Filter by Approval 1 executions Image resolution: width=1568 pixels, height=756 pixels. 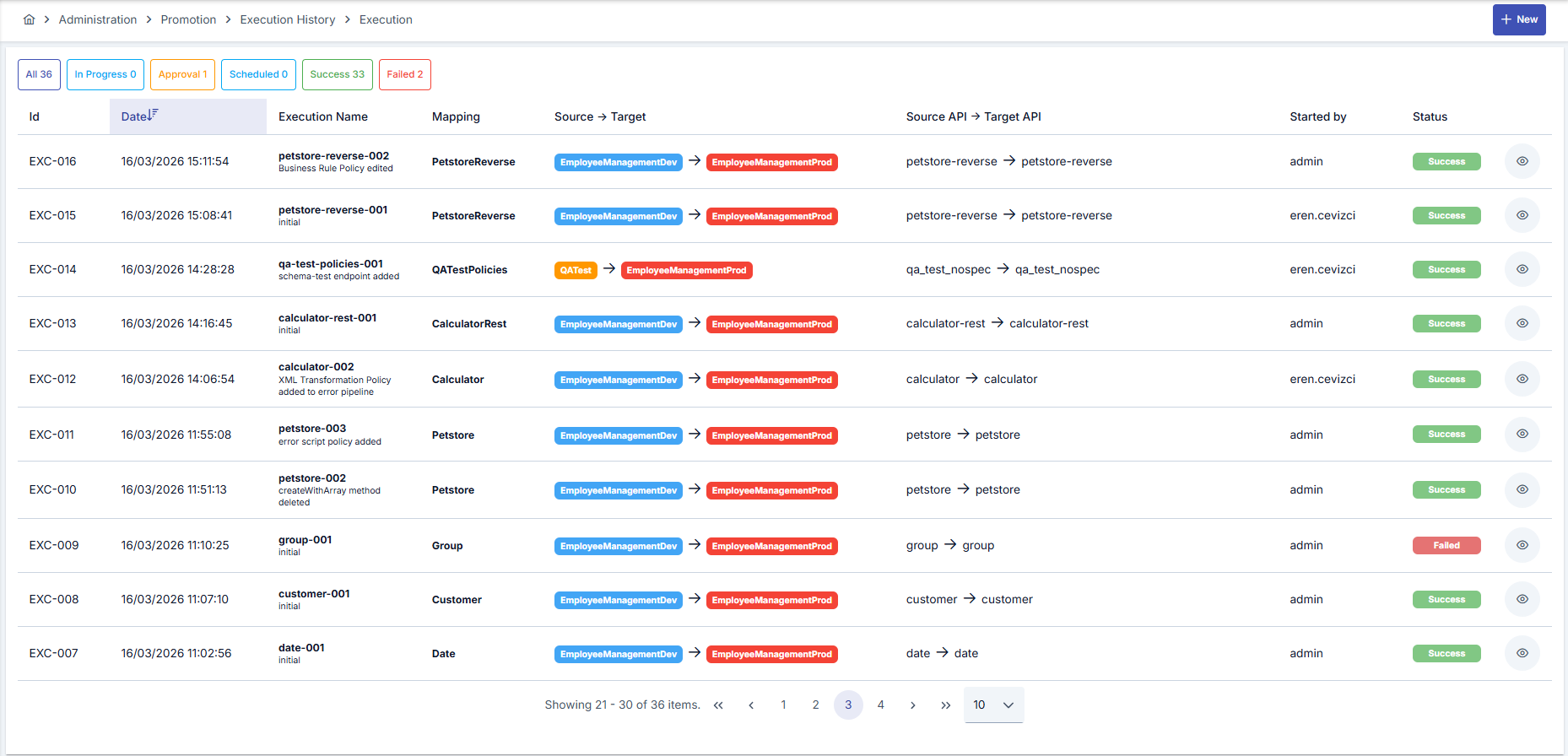click(183, 74)
